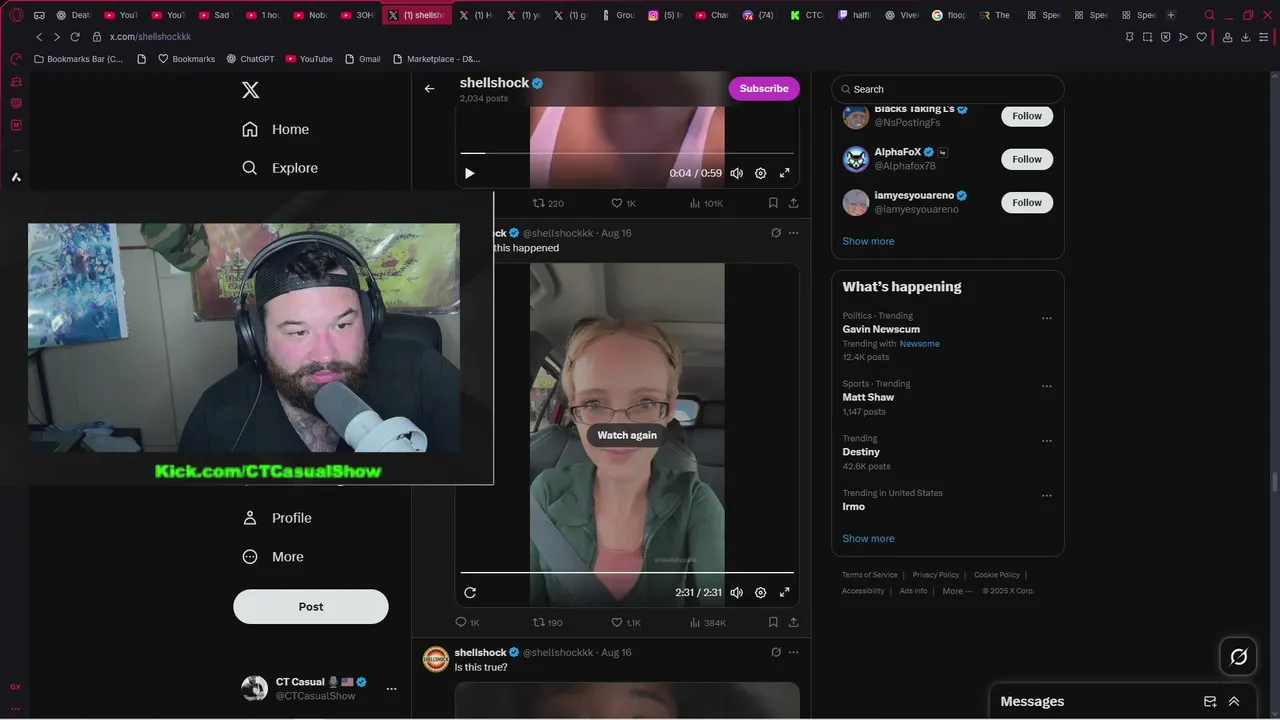This screenshot has width=1280, height=720.
Task: Bookmark the post with 101K views
Action: (773, 203)
